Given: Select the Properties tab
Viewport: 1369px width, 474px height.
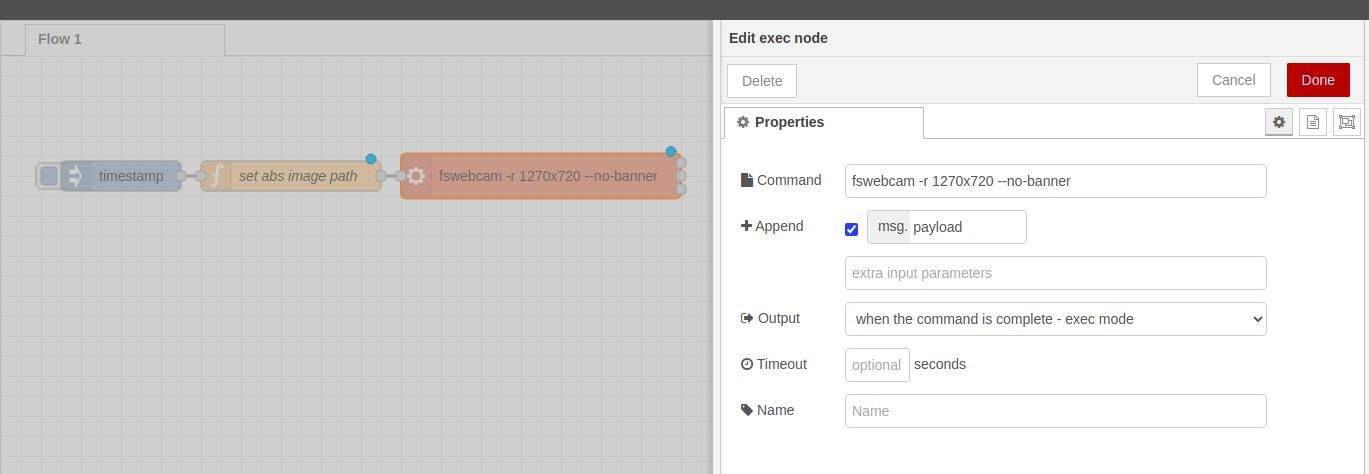Looking at the screenshot, I should coord(823,122).
